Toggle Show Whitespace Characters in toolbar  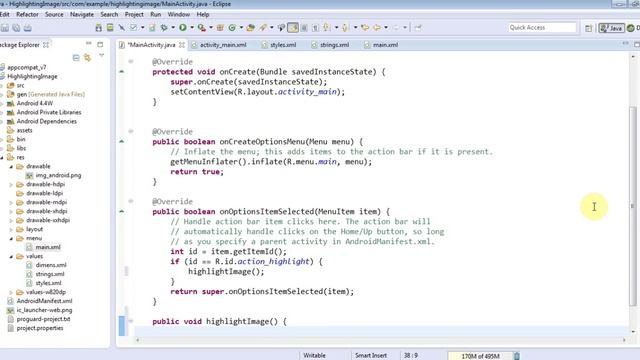[x=316, y=28]
